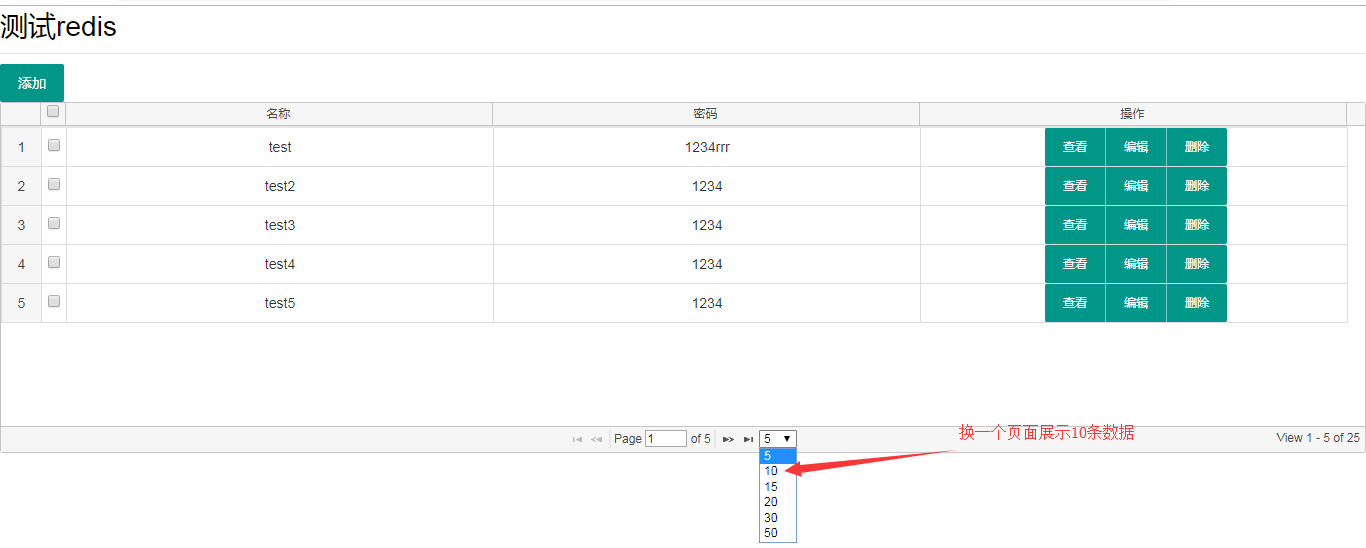Select 20 in page size list
1366x548 pixels.
778,502
